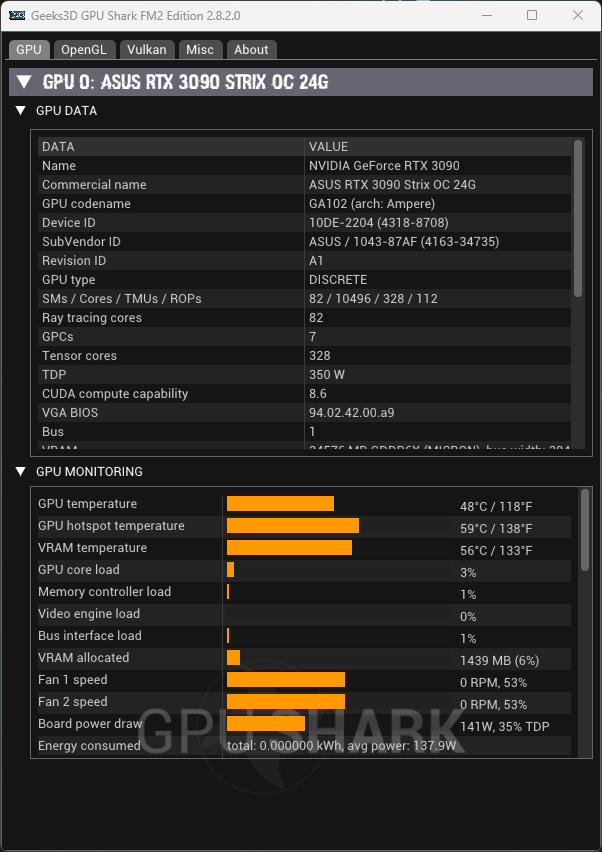This screenshot has height=852, width=602.
Task: Select the '48°C / 118°F' temperature reading
Action: coord(496,506)
